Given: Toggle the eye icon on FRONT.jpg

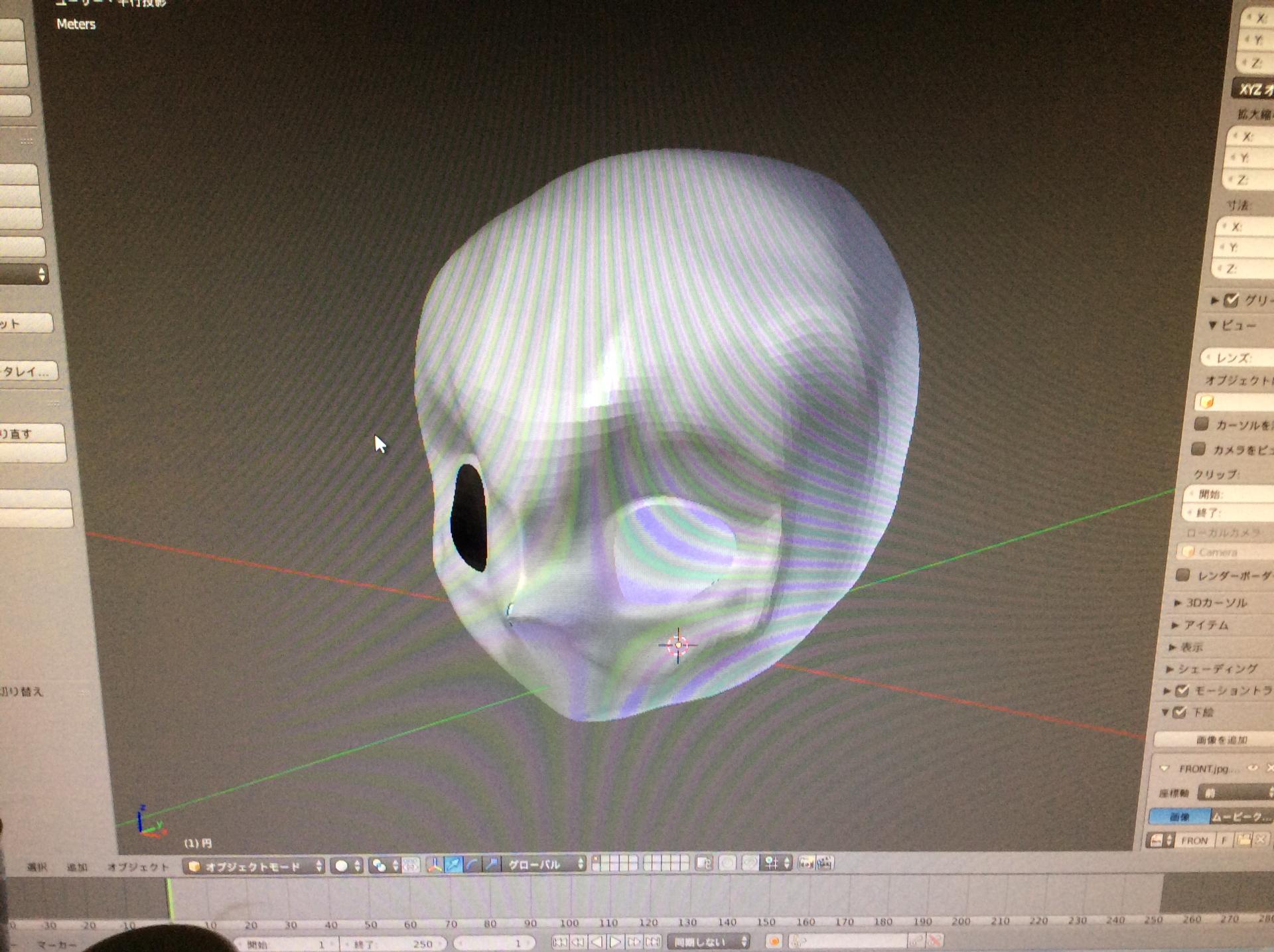Looking at the screenshot, I should [x=1252, y=768].
